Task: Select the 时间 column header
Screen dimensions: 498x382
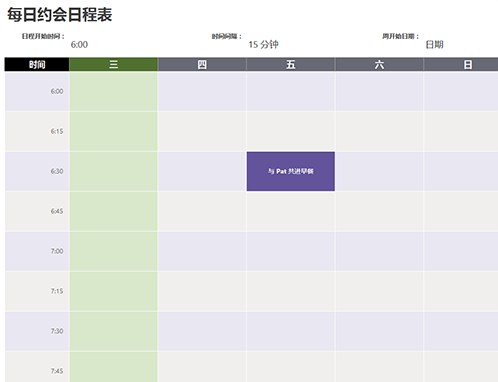Action: 37,64
